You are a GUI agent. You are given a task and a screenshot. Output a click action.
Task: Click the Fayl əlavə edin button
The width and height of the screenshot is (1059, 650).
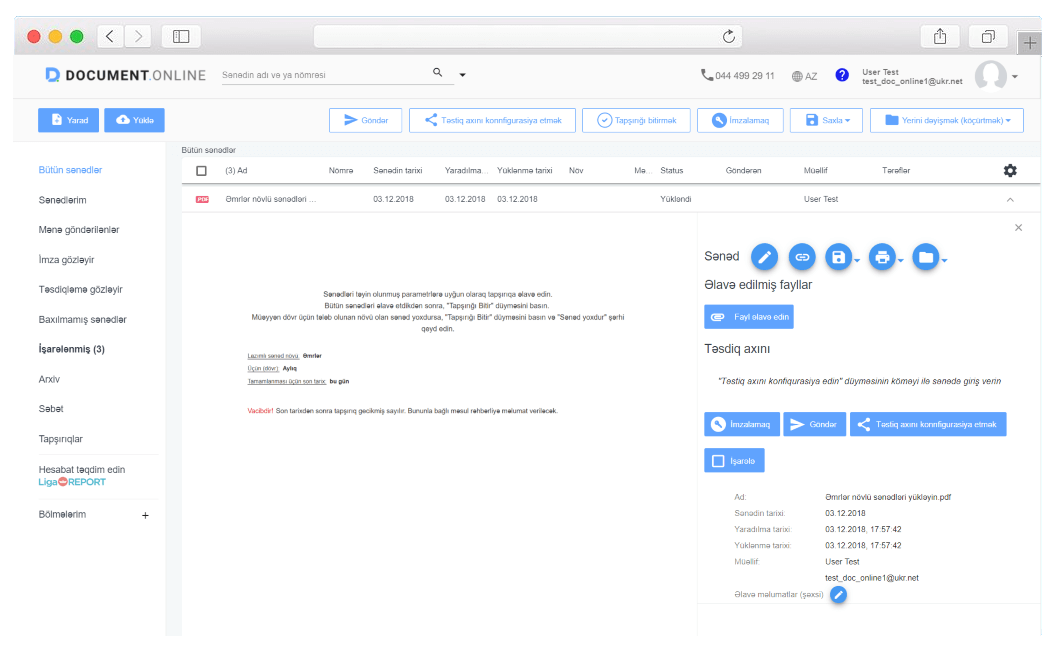[748, 317]
